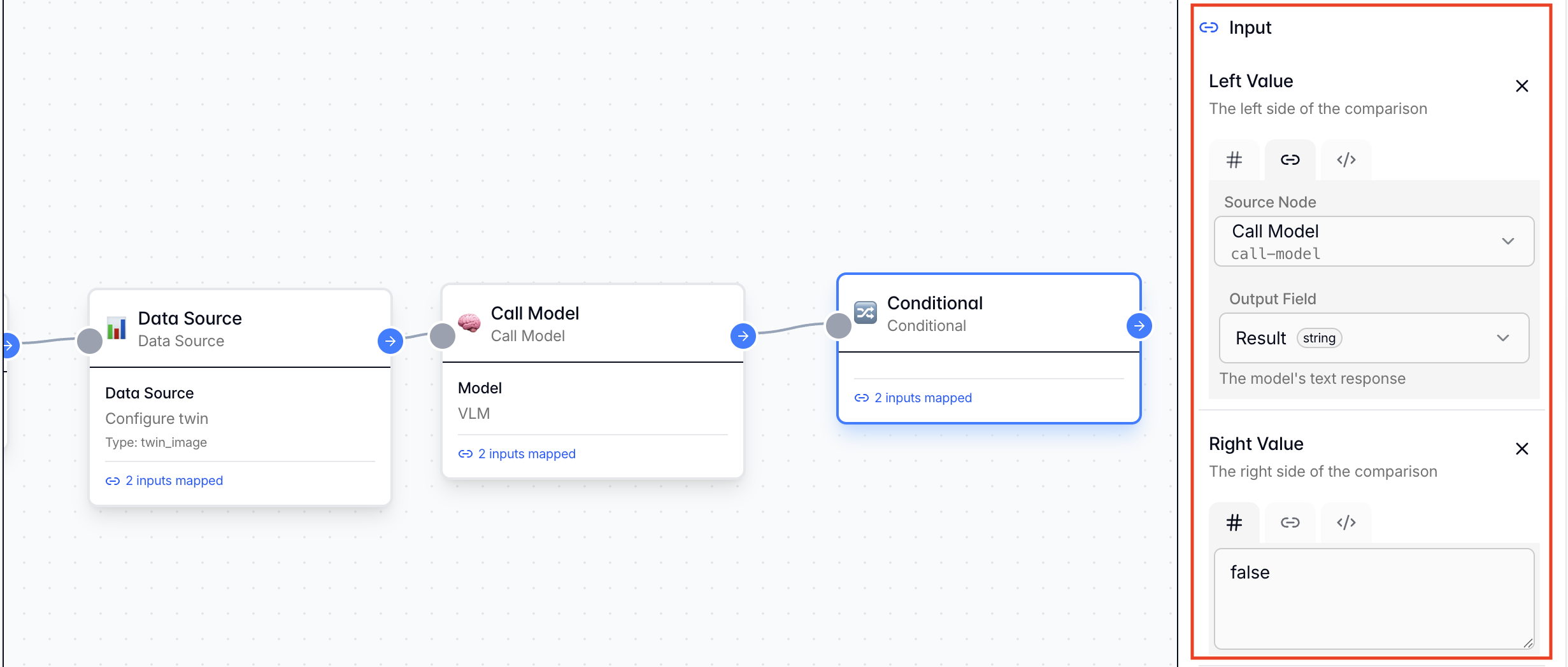Screen dimensions: 1568x667
Task: Clear the Right Value input mapping
Action: pyautogui.click(x=1522, y=449)
